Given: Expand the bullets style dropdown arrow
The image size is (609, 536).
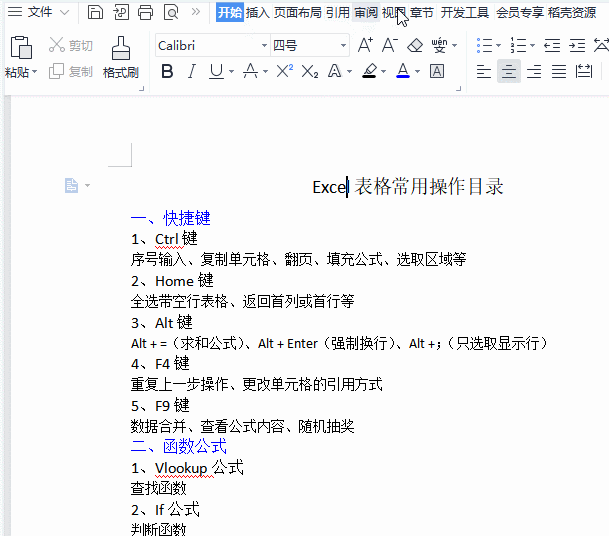Looking at the screenshot, I should (x=498, y=45).
